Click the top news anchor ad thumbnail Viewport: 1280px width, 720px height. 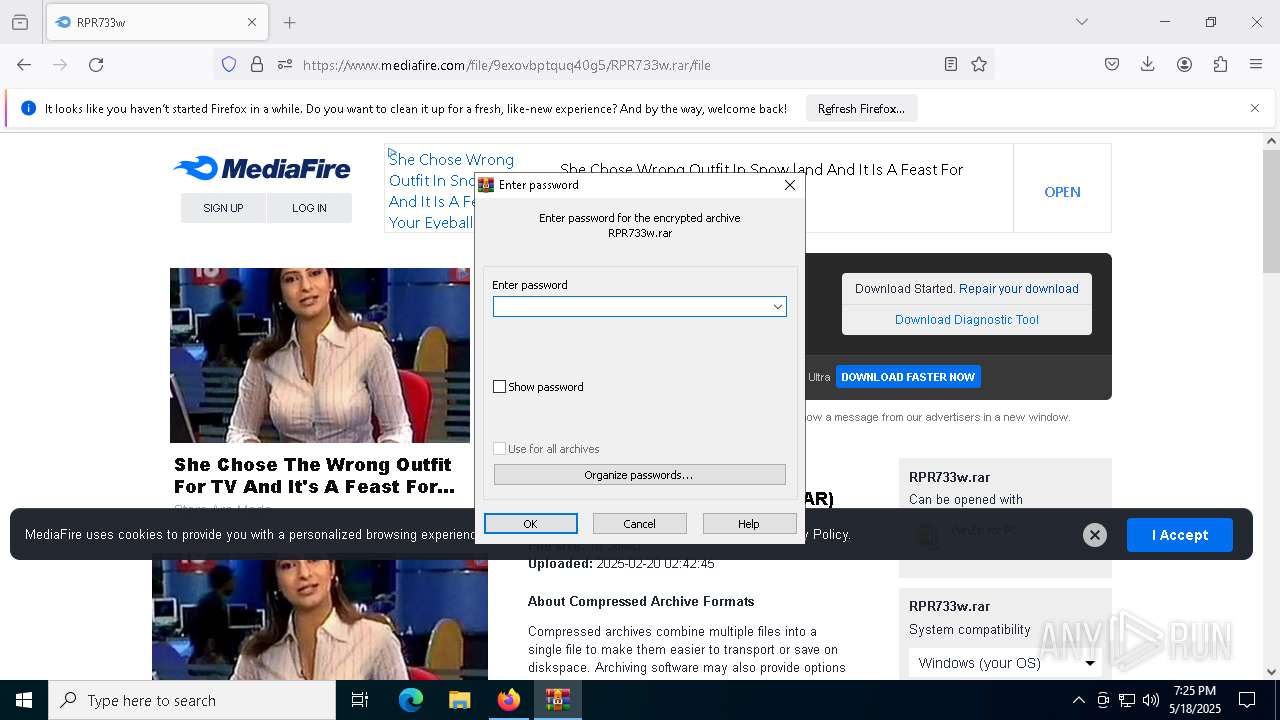320,355
